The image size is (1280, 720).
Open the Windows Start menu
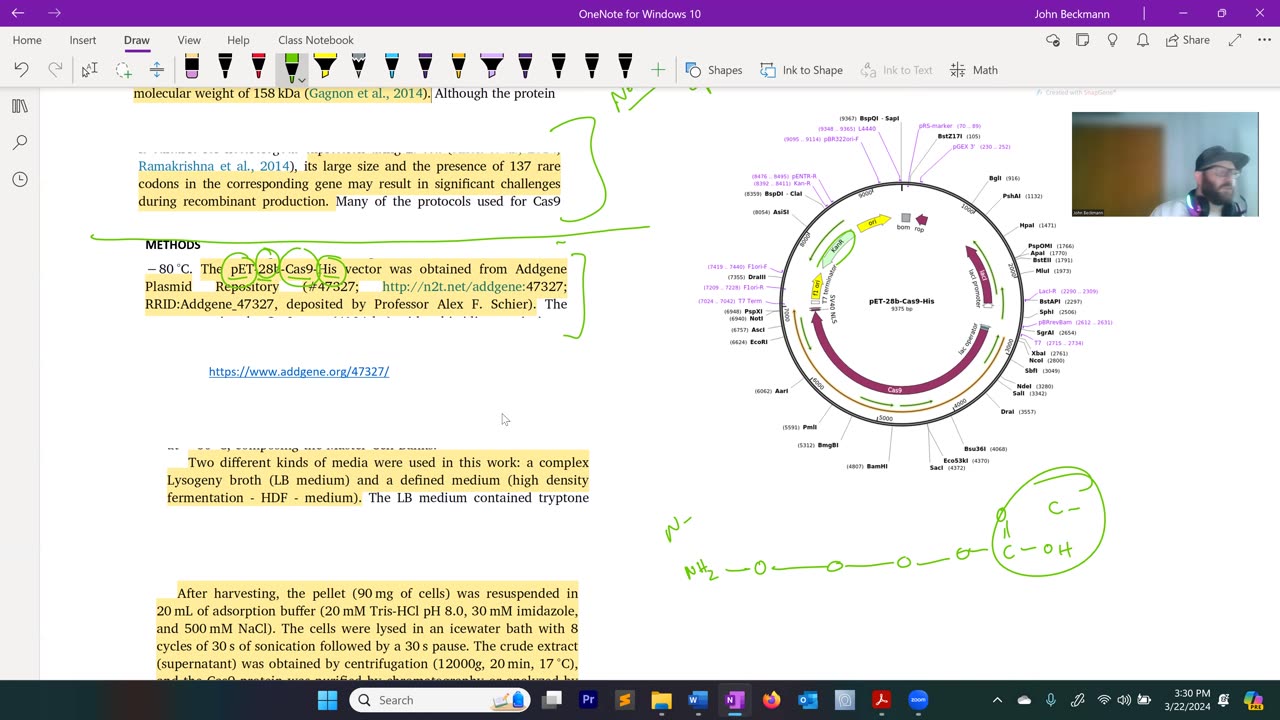pyautogui.click(x=328, y=700)
